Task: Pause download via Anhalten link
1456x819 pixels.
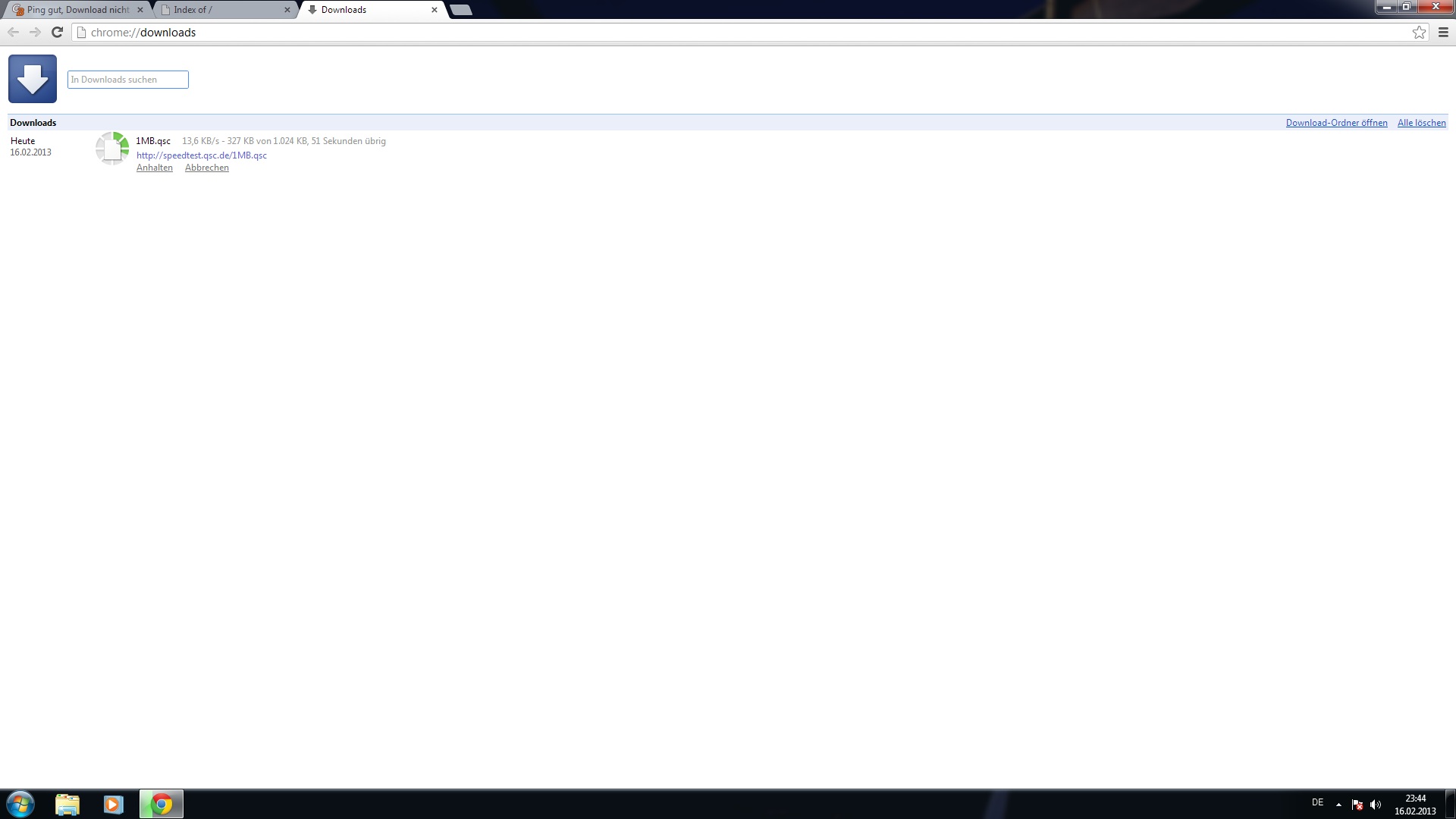Action: point(154,168)
